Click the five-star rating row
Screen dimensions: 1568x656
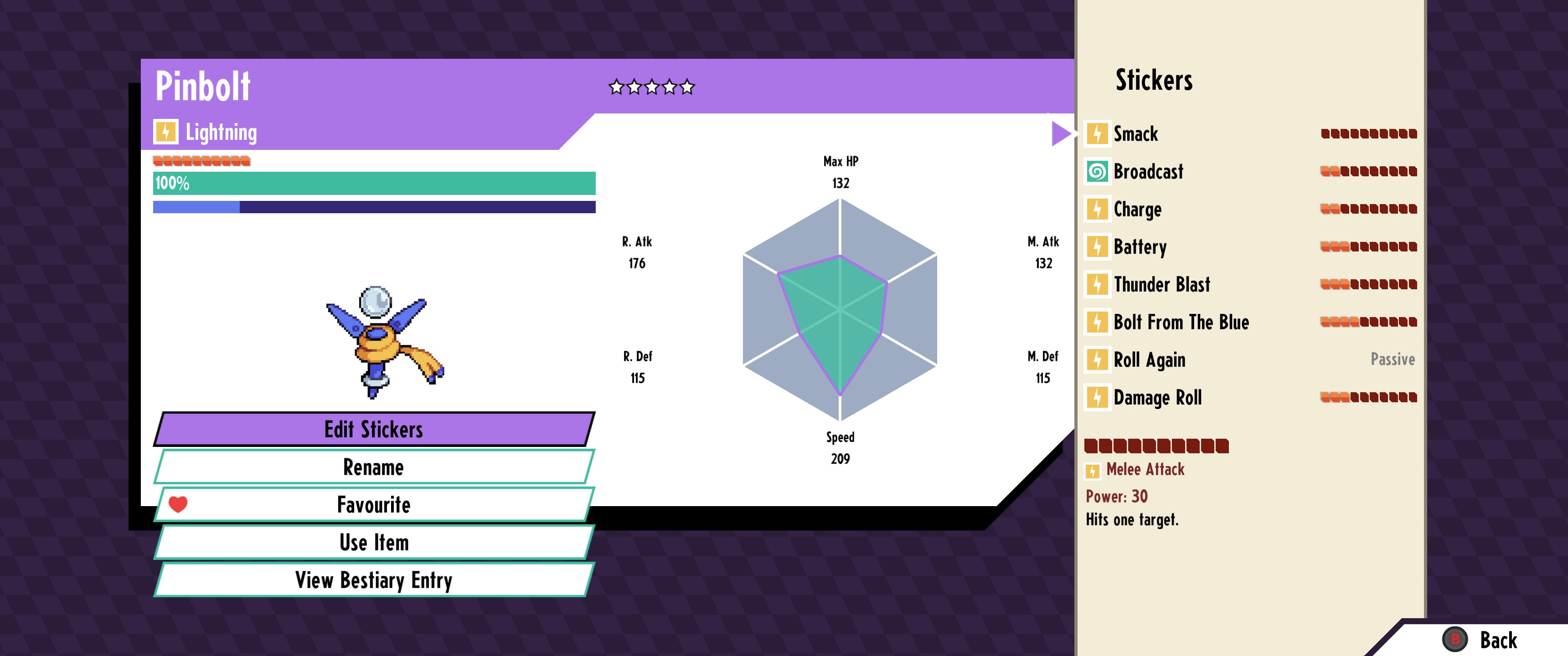pyautogui.click(x=651, y=87)
